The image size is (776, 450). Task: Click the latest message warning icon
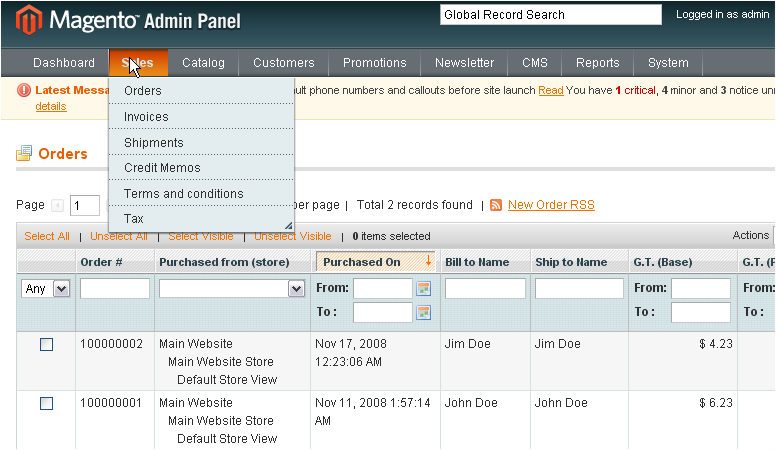24,90
